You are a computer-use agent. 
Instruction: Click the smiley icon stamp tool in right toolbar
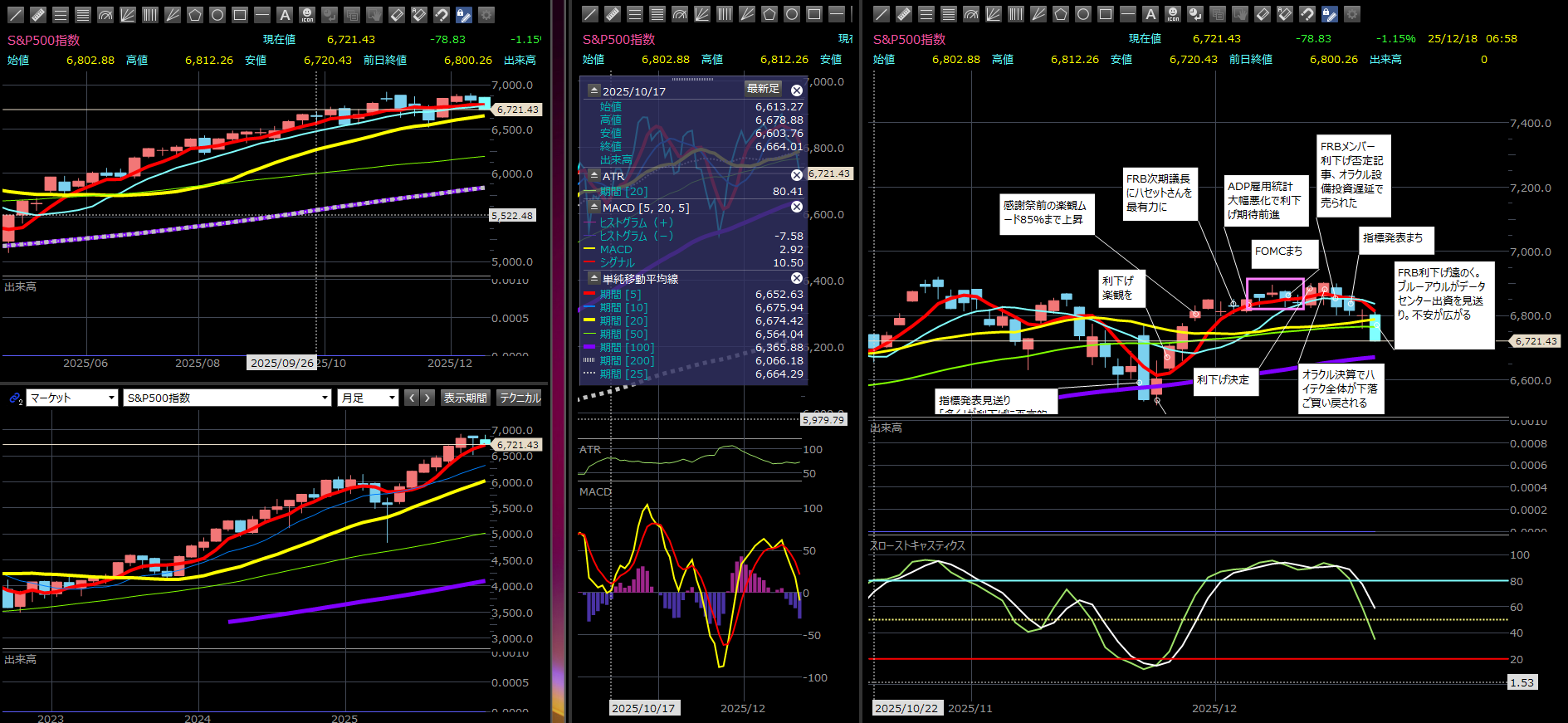coord(1173,14)
